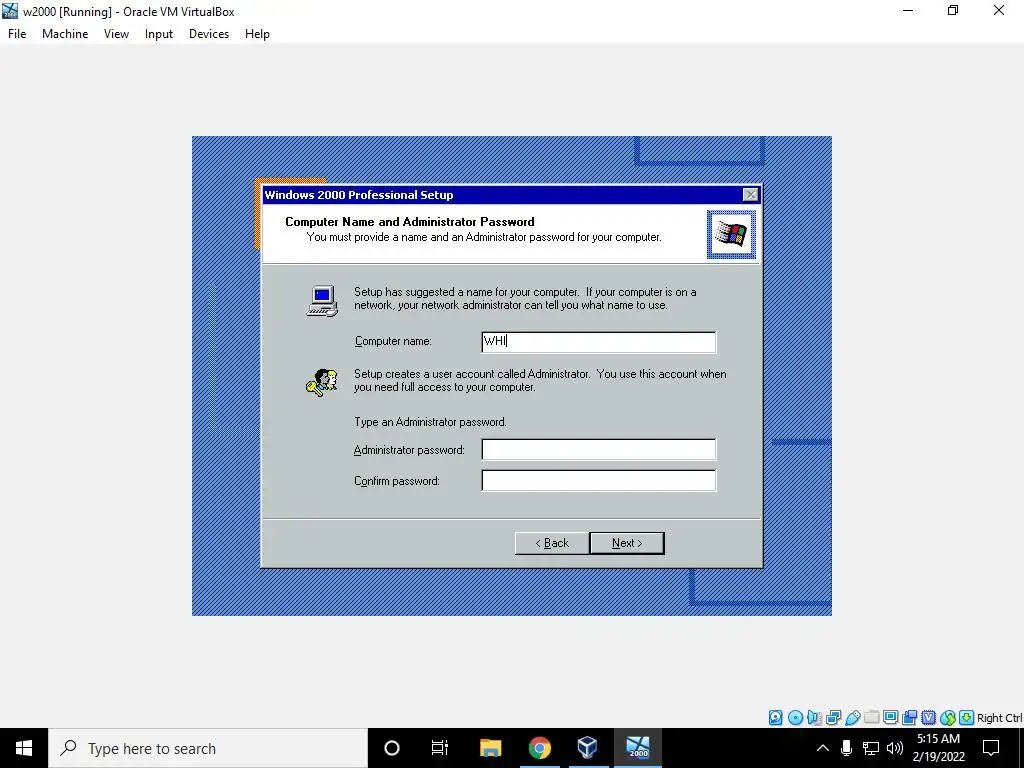Open the Input menu
The width and height of the screenshot is (1024, 768).
159,34
